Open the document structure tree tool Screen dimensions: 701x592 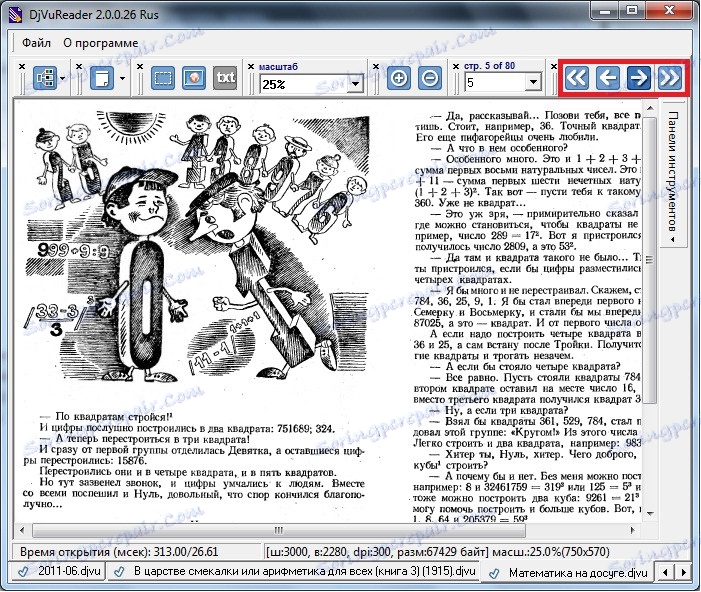tap(45, 79)
